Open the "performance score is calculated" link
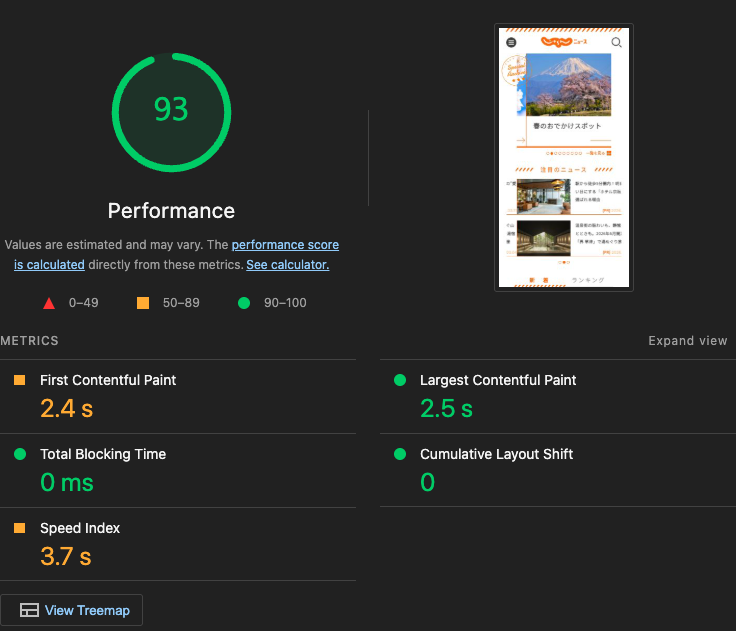This screenshot has width=736, height=631. [x=285, y=245]
